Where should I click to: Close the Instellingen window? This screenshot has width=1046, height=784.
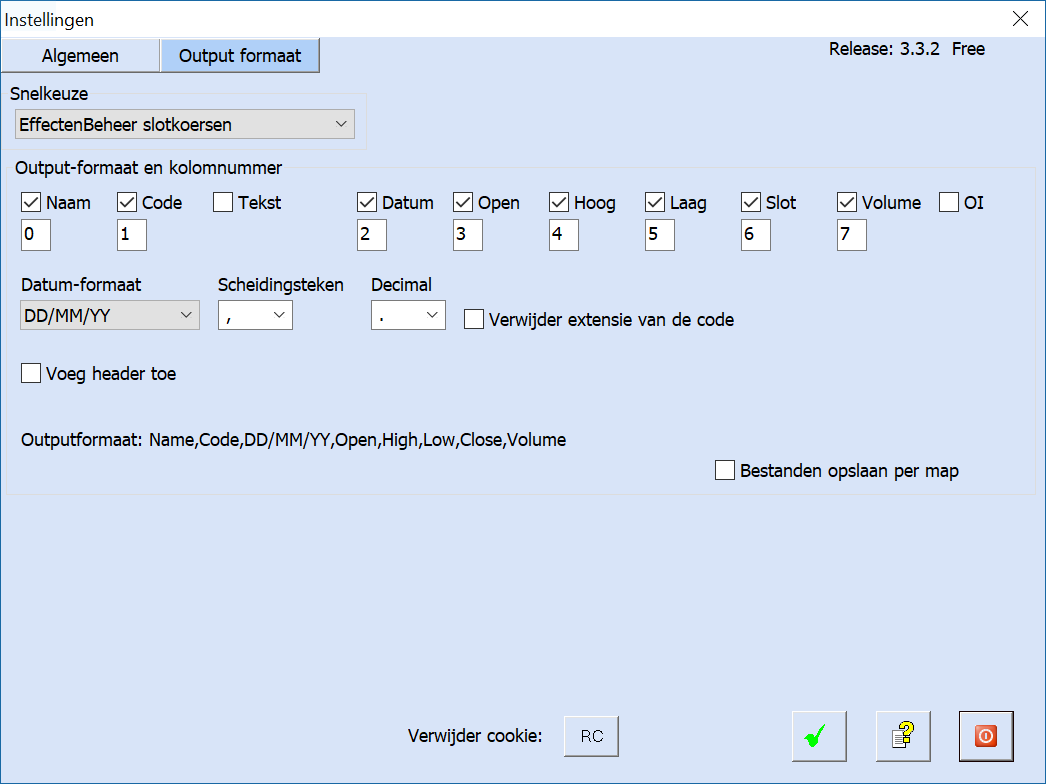tap(1020, 19)
